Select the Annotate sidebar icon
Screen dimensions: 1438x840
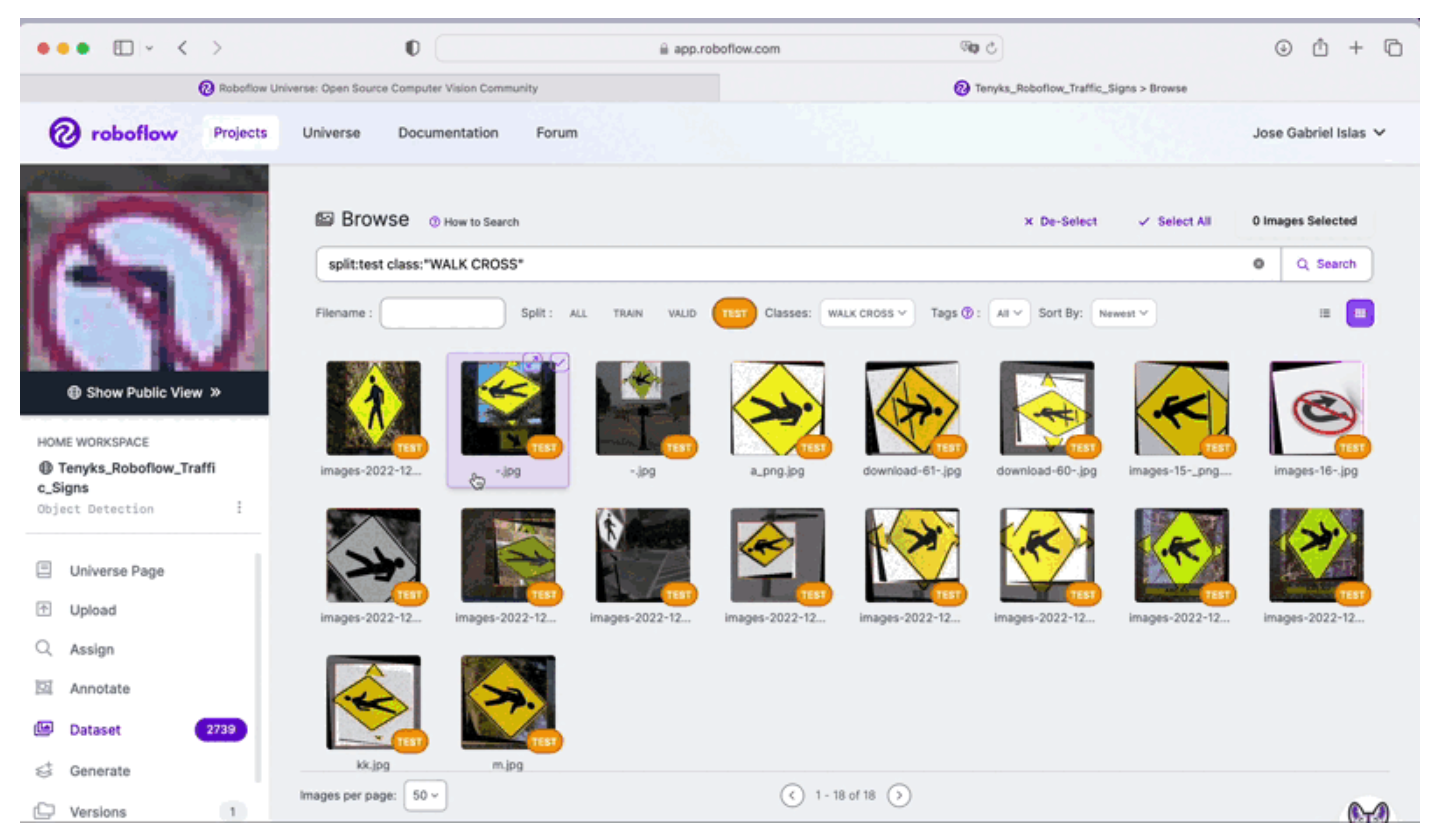point(44,688)
